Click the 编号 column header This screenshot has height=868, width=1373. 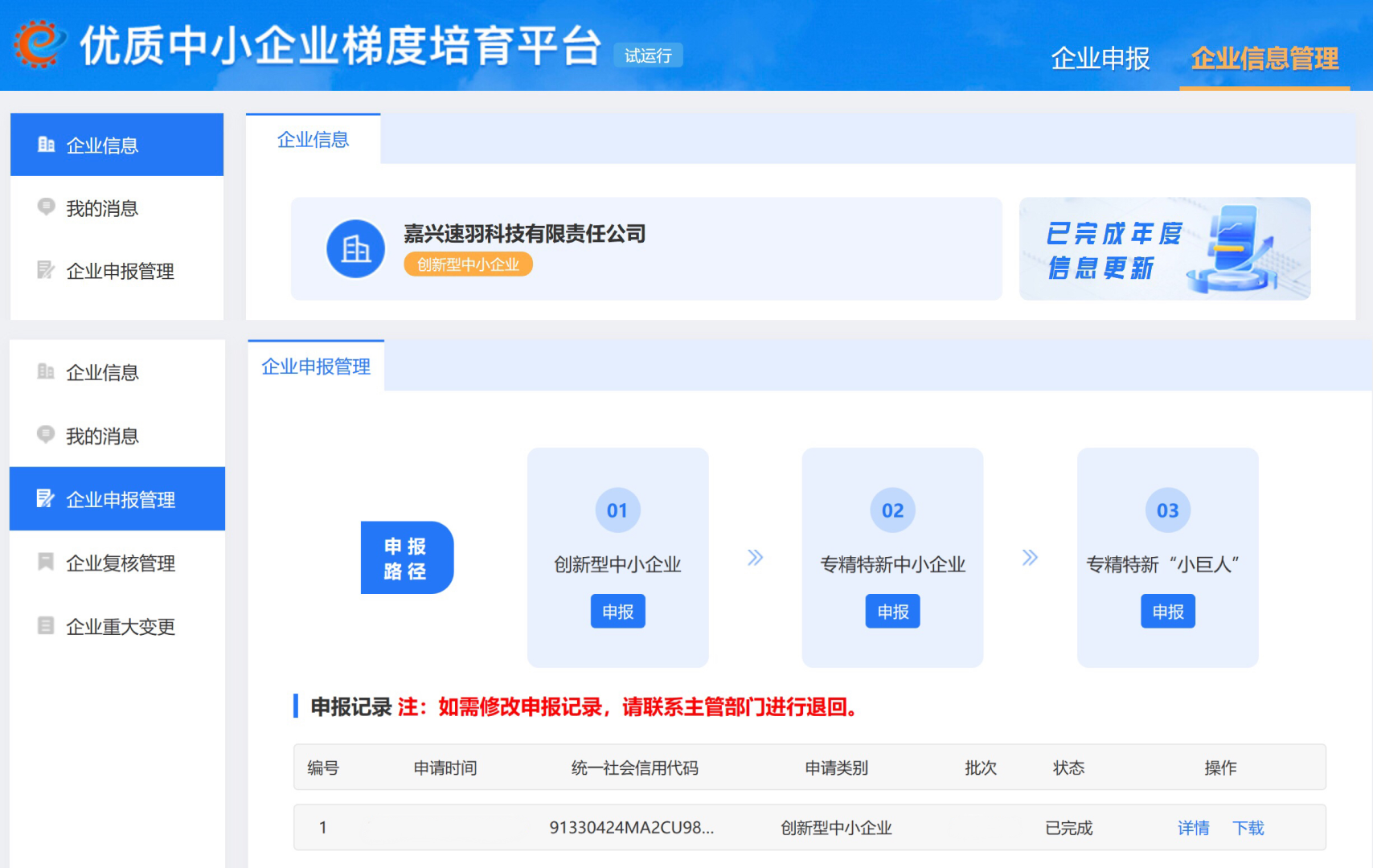tap(323, 768)
